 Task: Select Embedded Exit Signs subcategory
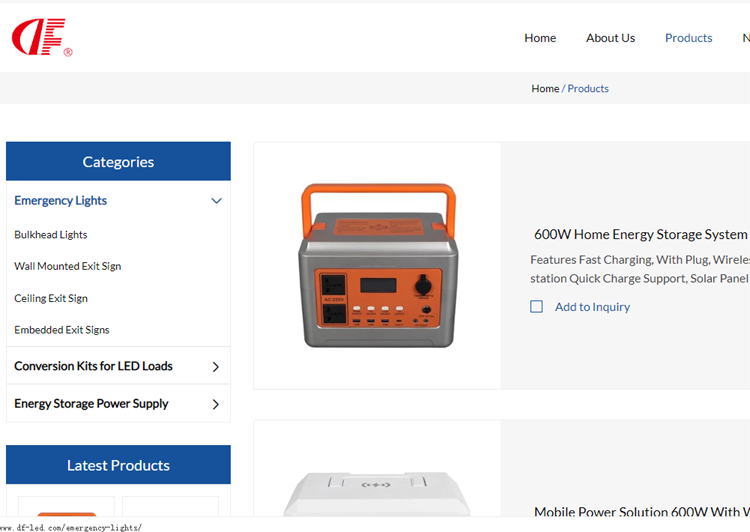pos(62,330)
